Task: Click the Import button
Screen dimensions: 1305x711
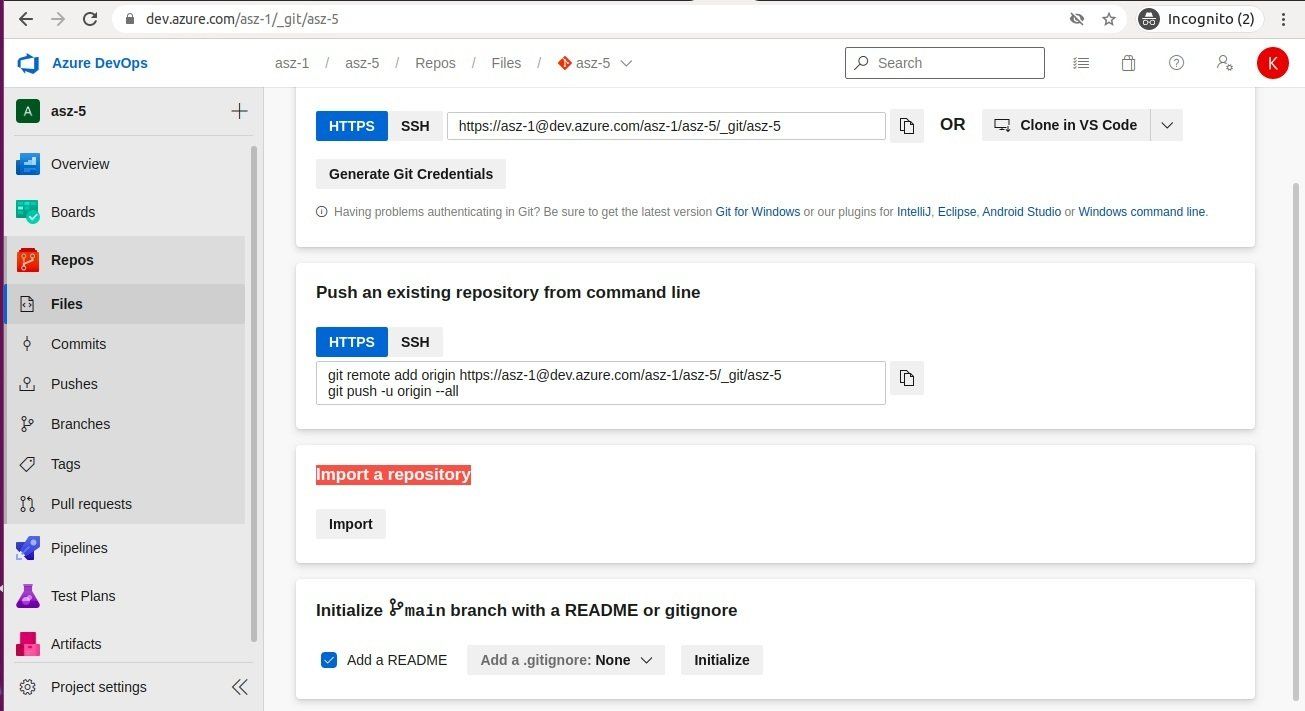Action: (x=351, y=524)
